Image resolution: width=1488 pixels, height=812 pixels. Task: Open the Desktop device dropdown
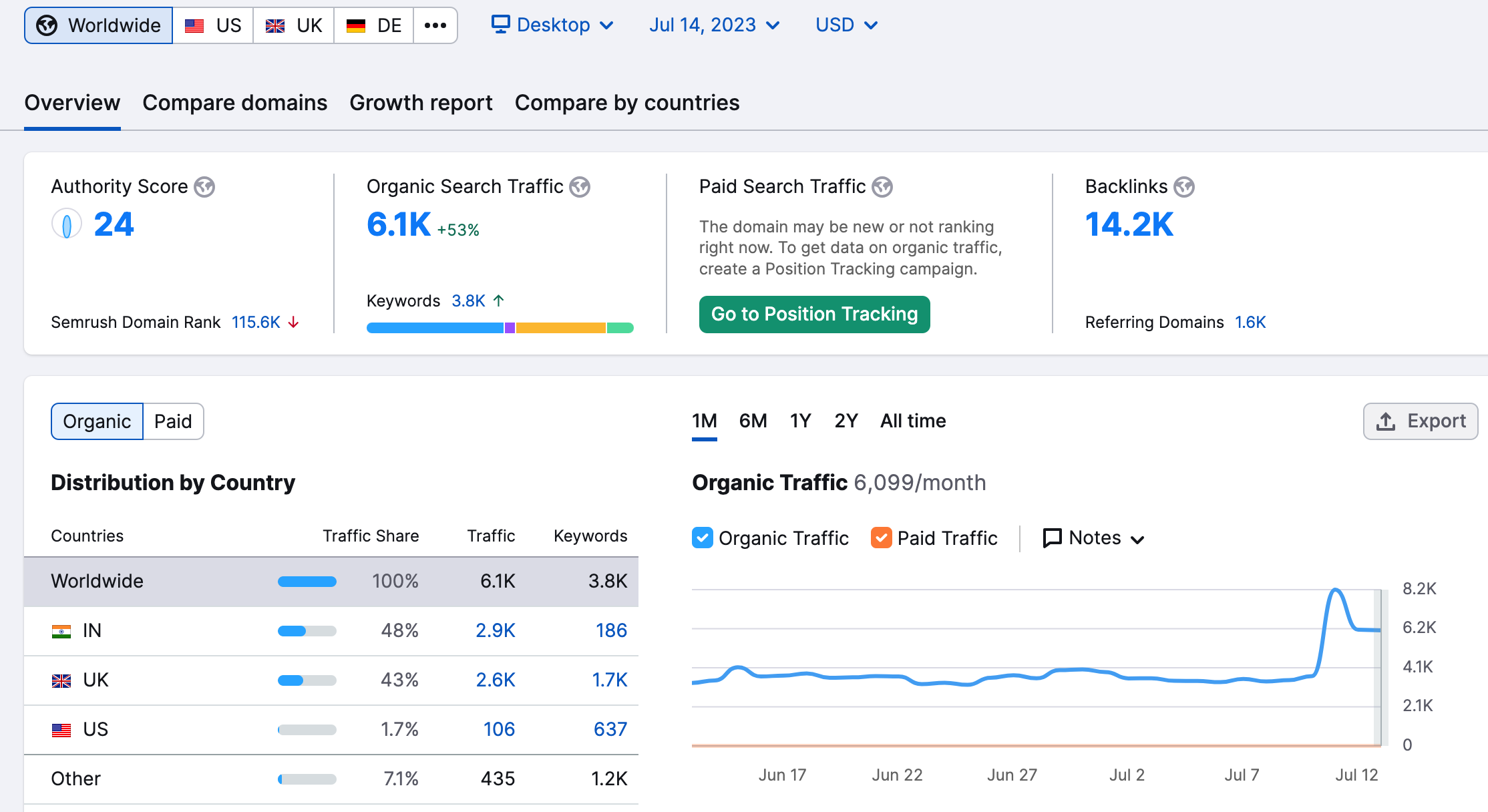552,25
